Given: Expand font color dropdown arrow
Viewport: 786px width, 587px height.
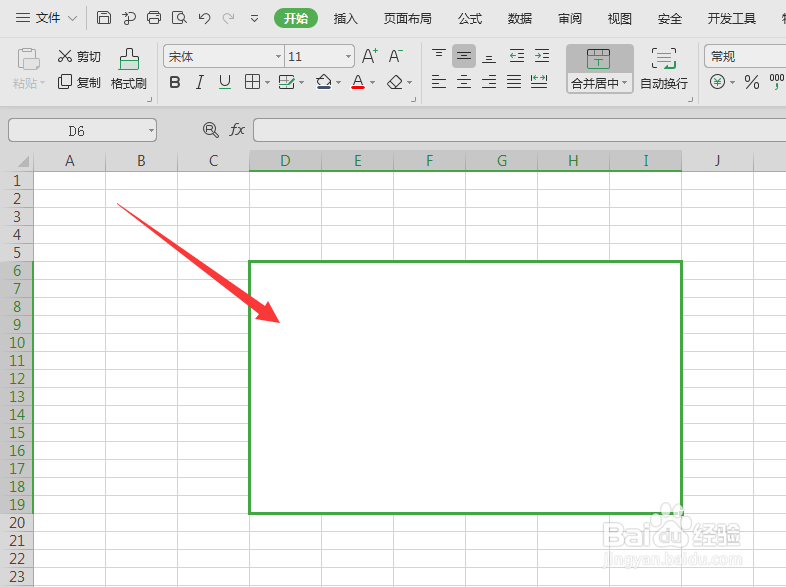Looking at the screenshot, I should point(372,82).
